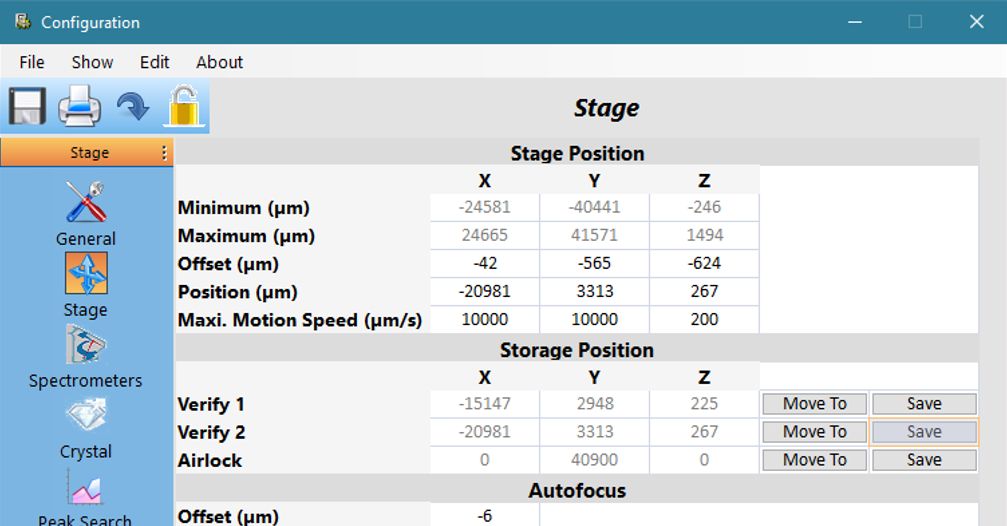The image size is (1007, 526).
Task: Toggle the yellow padlock unlock icon
Action: (x=184, y=106)
